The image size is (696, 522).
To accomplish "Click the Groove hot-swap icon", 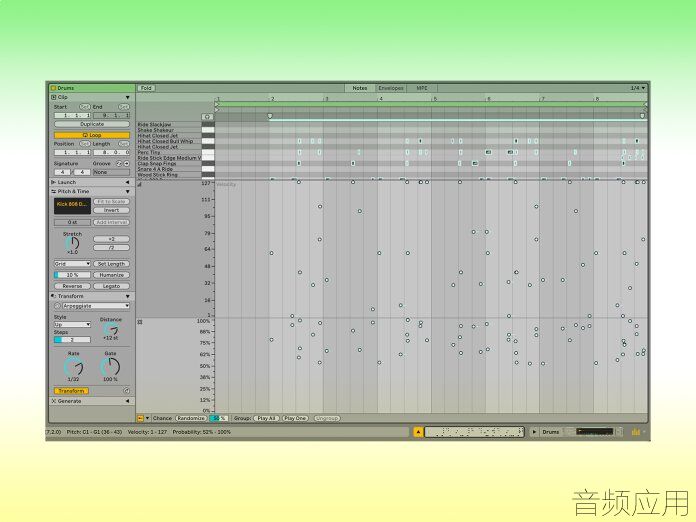I will tap(119, 164).
